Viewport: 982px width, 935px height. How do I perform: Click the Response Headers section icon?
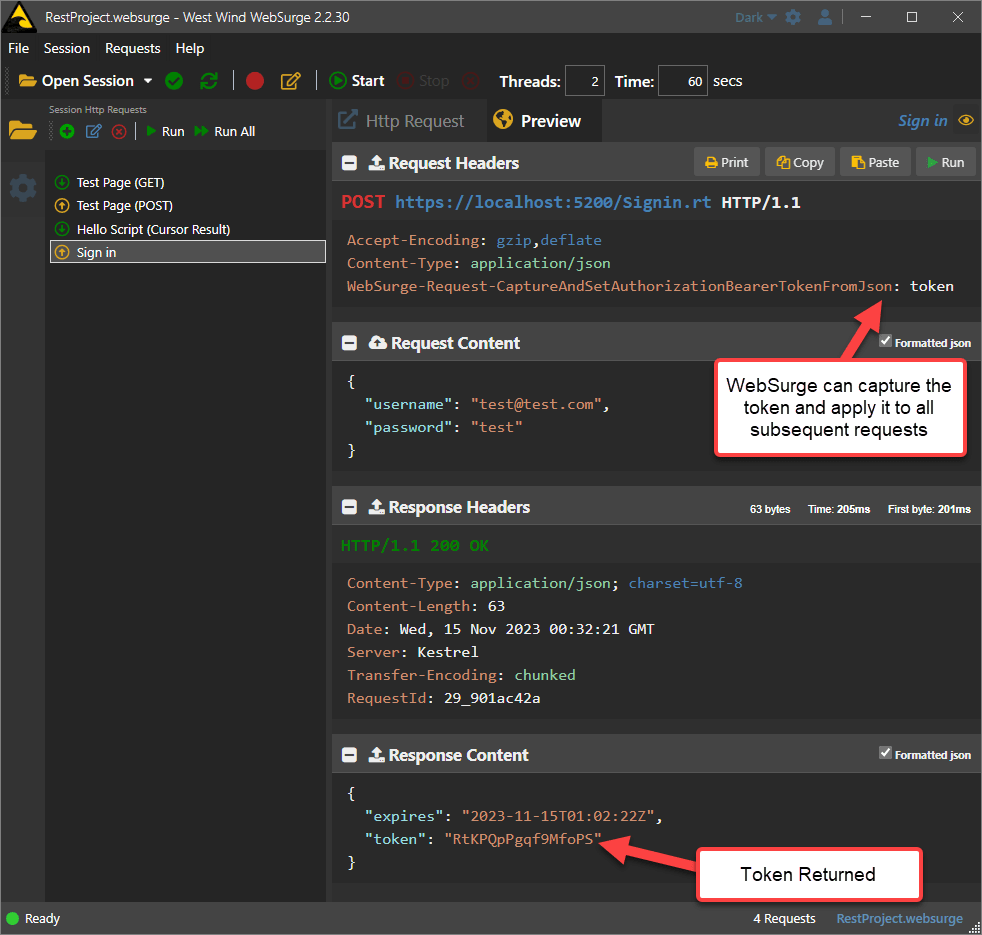tap(376, 507)
